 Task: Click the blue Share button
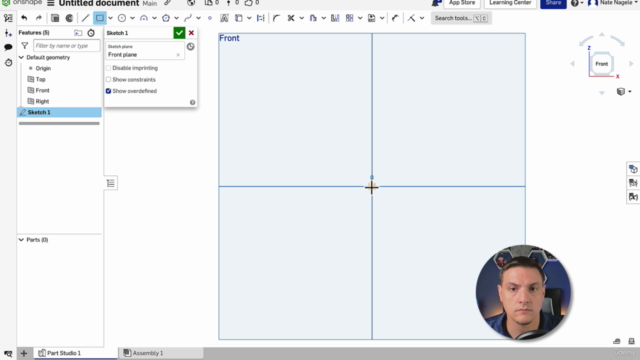tap(553, 3)
